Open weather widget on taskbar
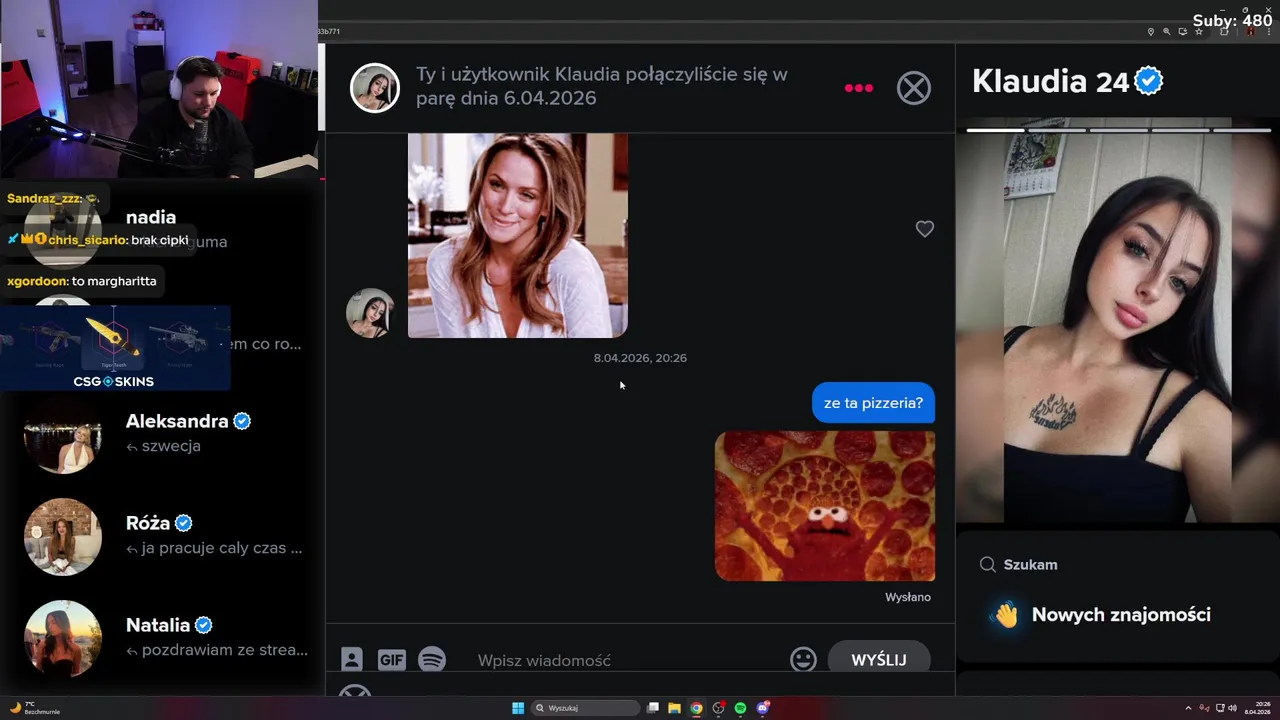 click(x=35, y=708)
